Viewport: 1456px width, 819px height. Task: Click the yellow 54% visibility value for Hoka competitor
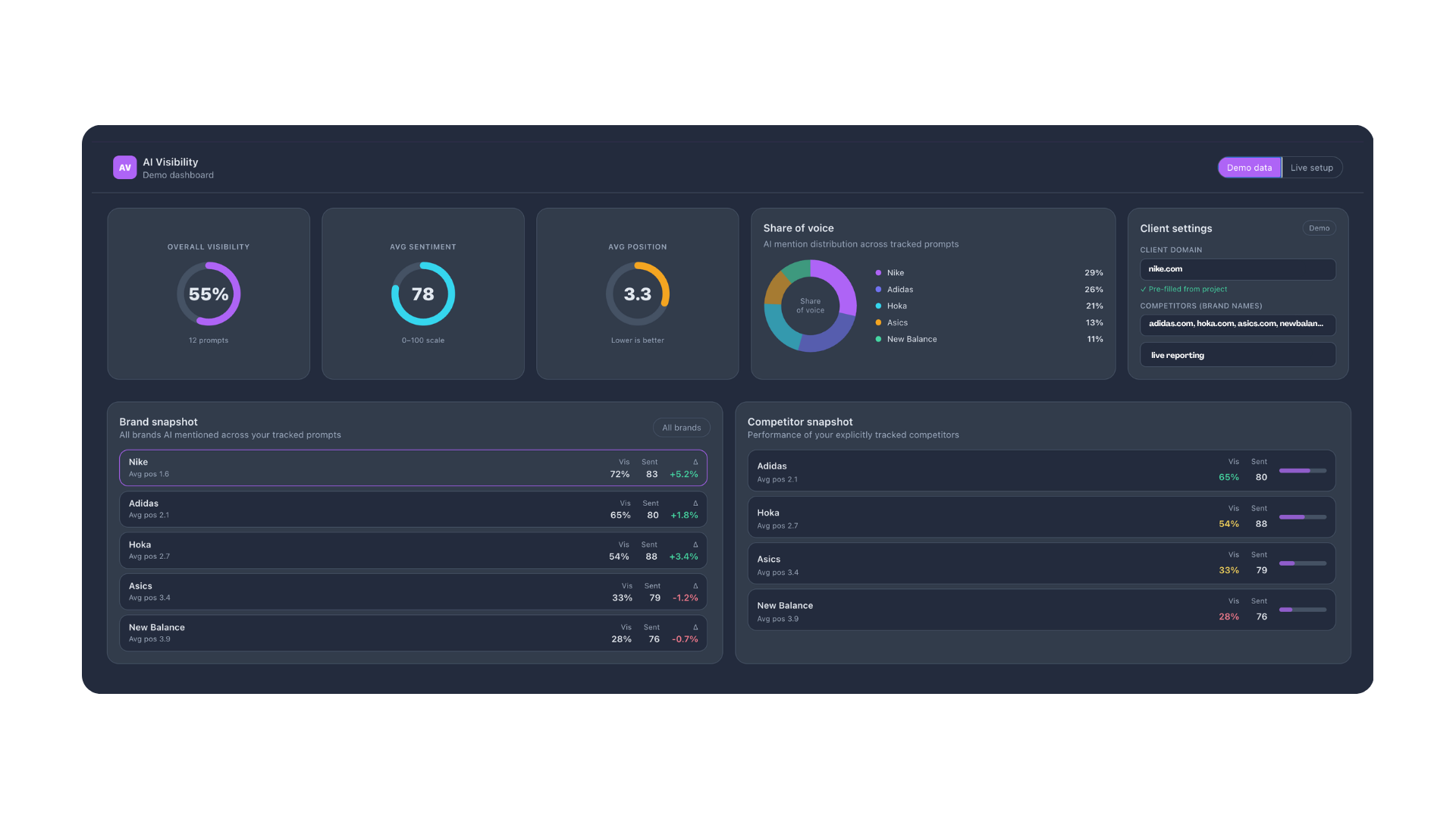(1228, 524)
